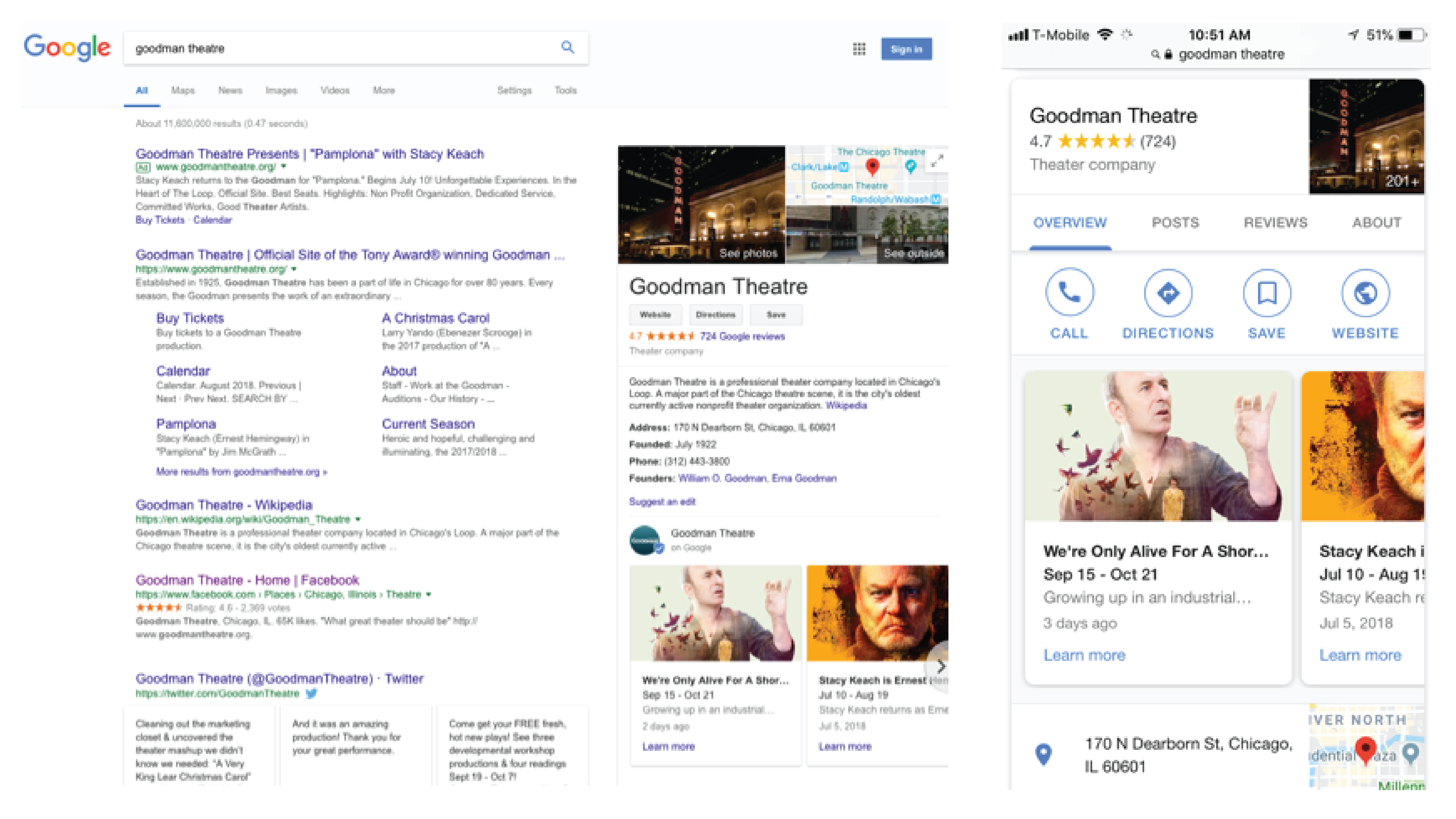Click Learn more on desktop Stacy Keach post
This screenshot has width=1456, height=819.
click(845, 747)
